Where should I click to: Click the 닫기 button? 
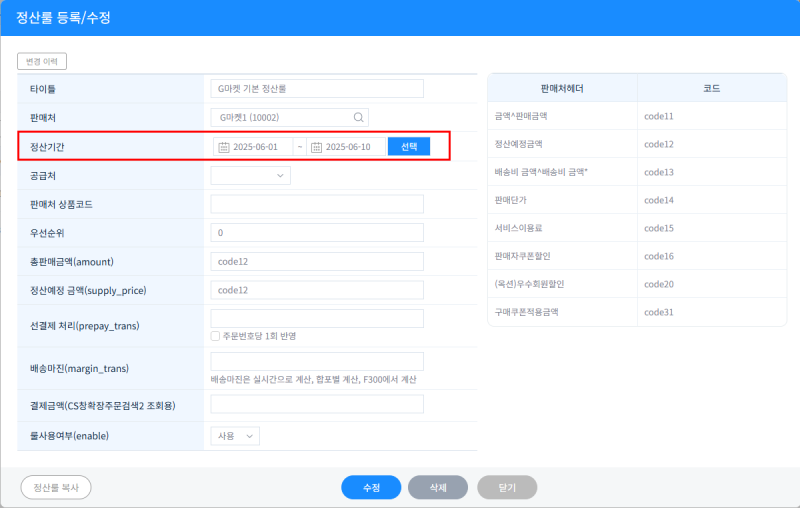click(x=507, y=488)
